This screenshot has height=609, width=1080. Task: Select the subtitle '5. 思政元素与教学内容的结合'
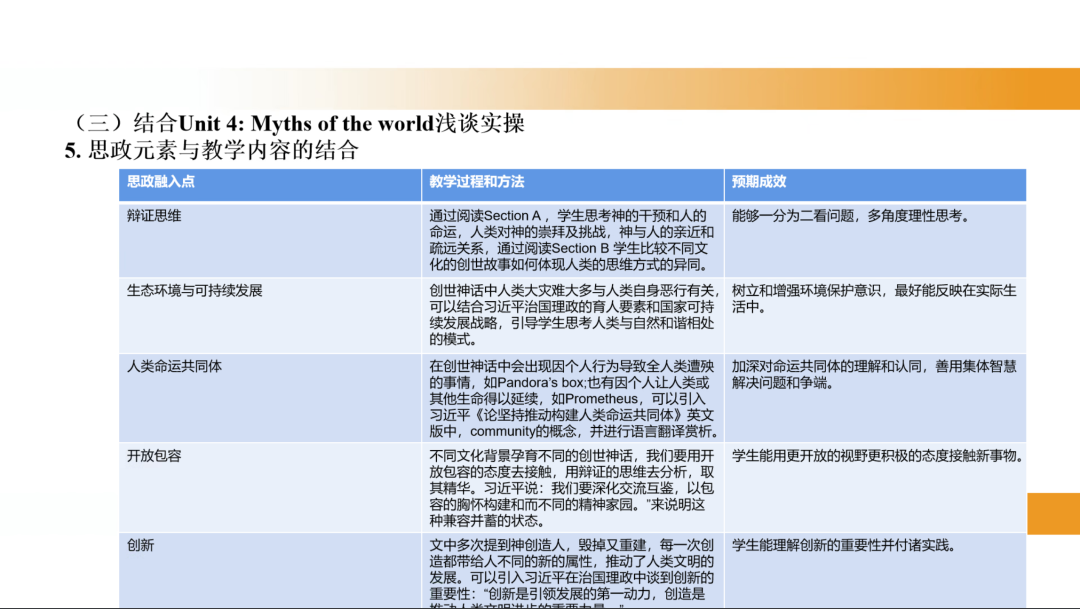(211, 151)
